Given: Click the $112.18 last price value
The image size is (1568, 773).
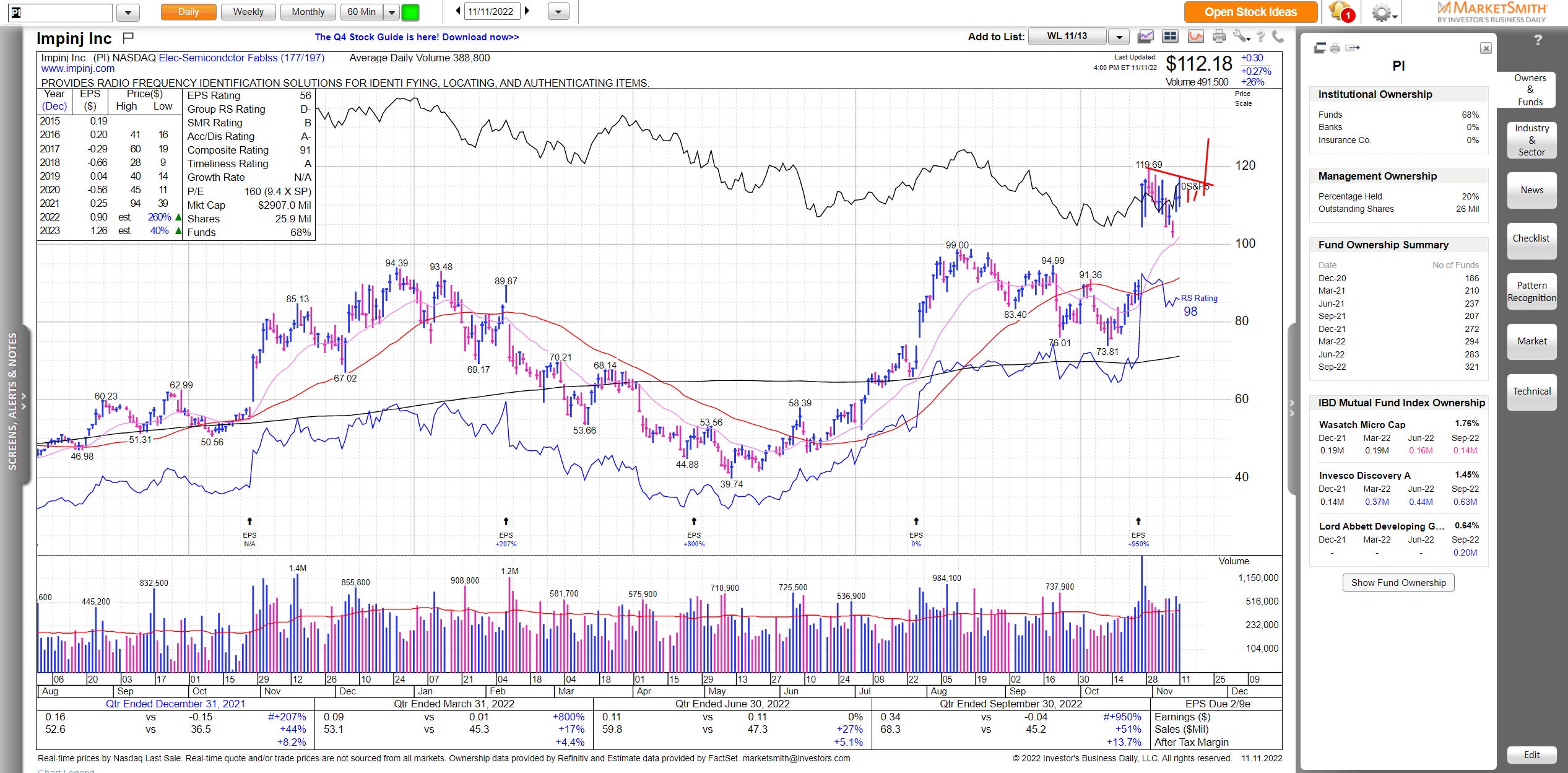Looking at the screenshot, I should click(x=1199, y=63).
